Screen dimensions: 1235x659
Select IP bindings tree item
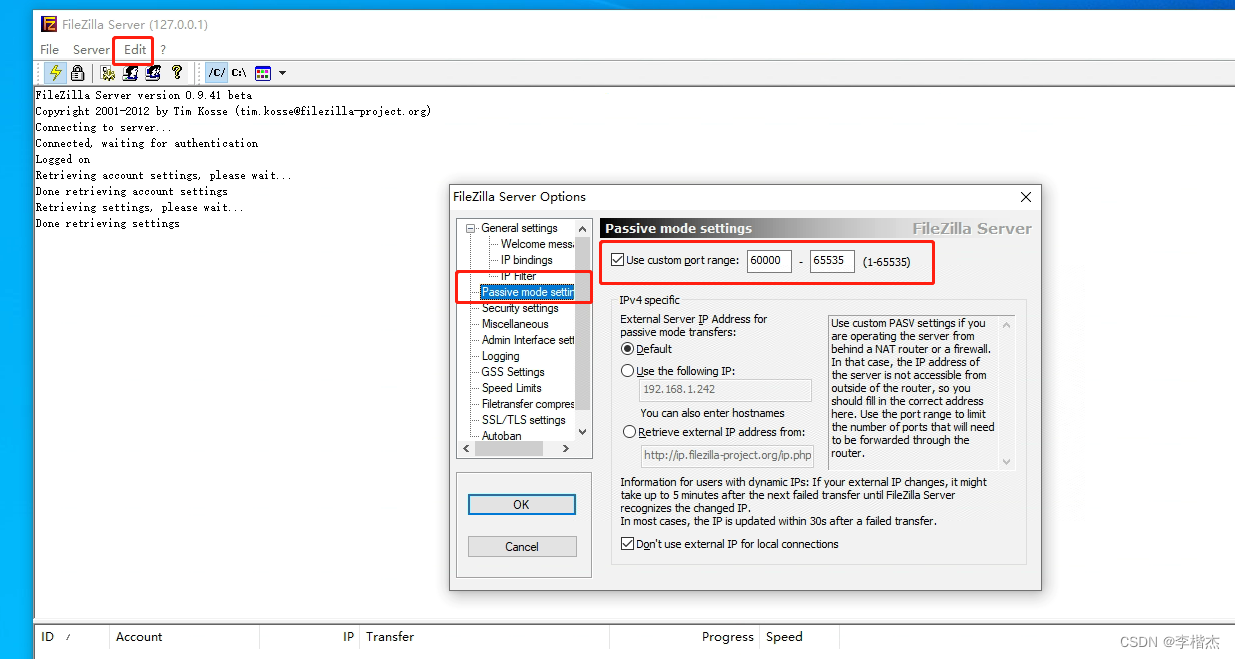coord(526,260)
